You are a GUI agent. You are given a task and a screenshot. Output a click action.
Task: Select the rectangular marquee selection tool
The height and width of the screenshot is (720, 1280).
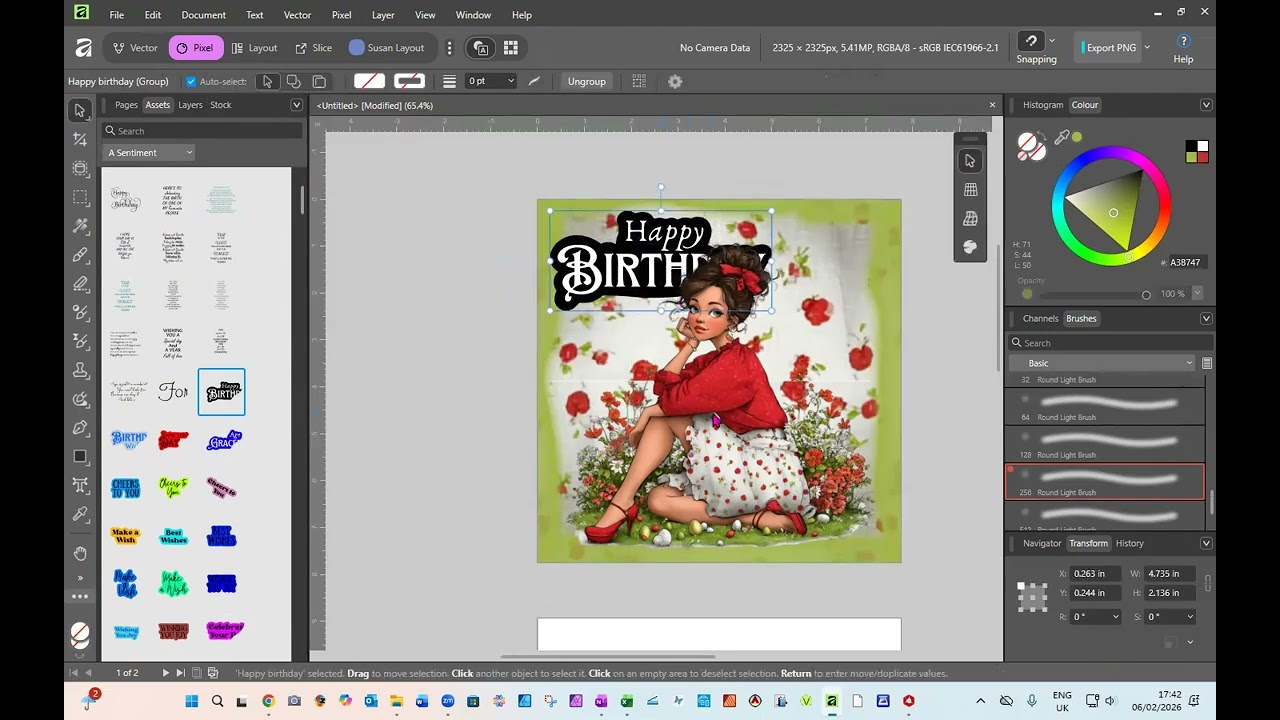pos(80,198)
